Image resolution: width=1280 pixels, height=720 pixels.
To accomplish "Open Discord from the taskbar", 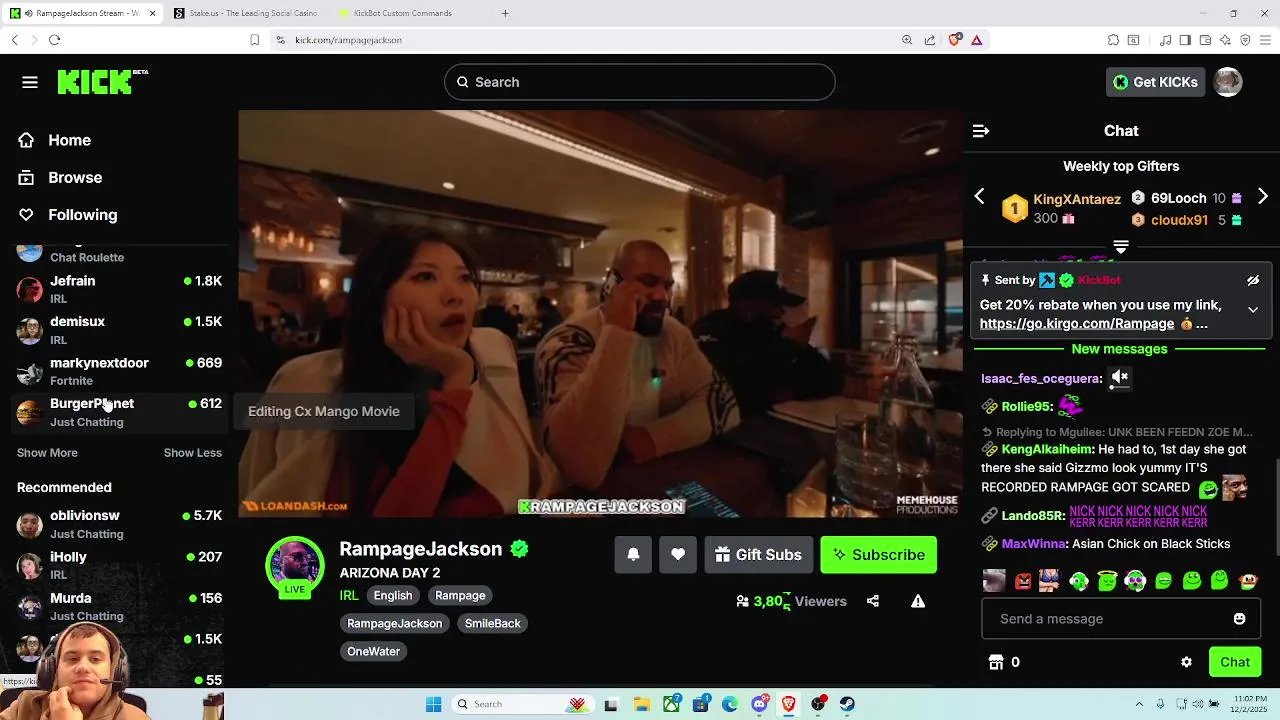I will click(759, 704).
